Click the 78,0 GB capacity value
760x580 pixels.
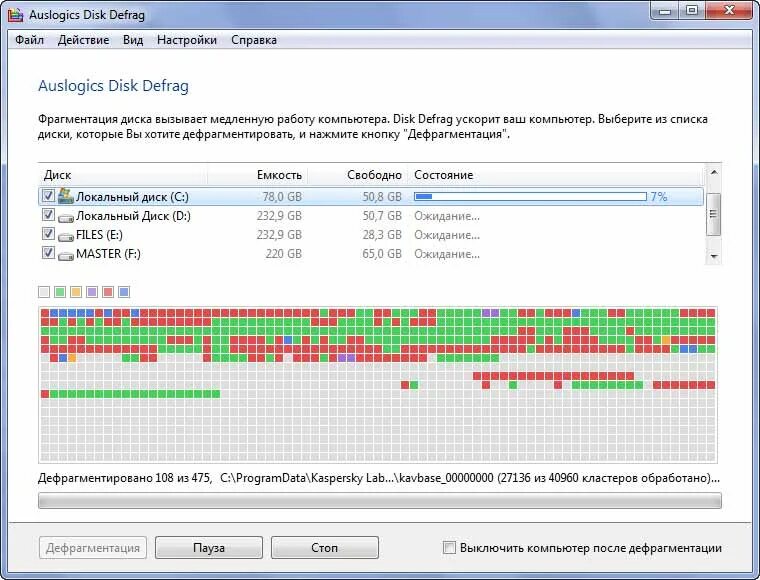(x=282, y=197)
